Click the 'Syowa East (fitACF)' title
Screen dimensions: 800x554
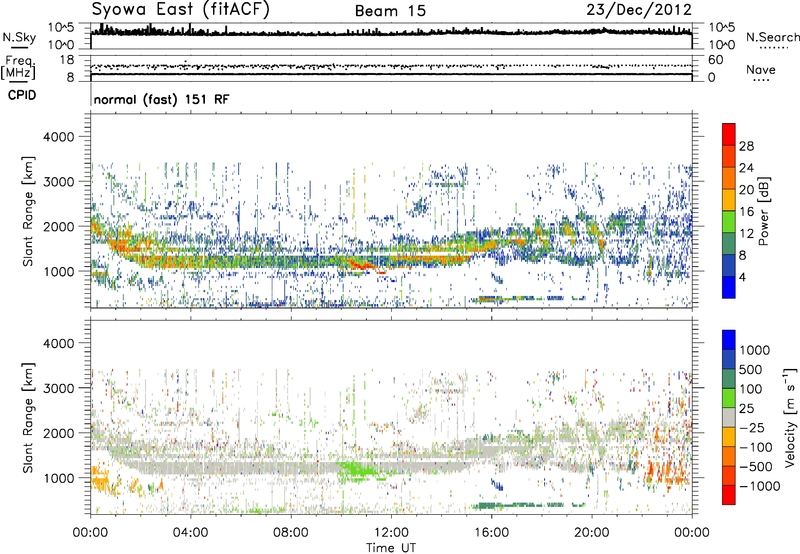181,10
